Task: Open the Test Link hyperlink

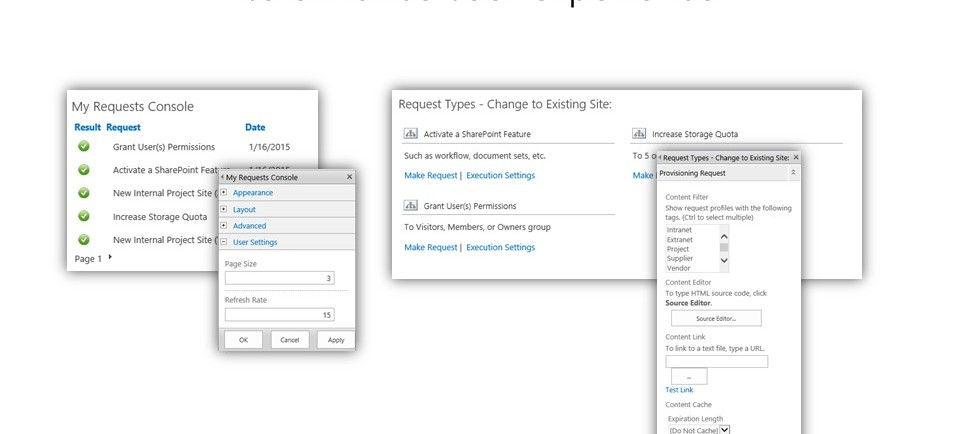Action: click(679, 390)
